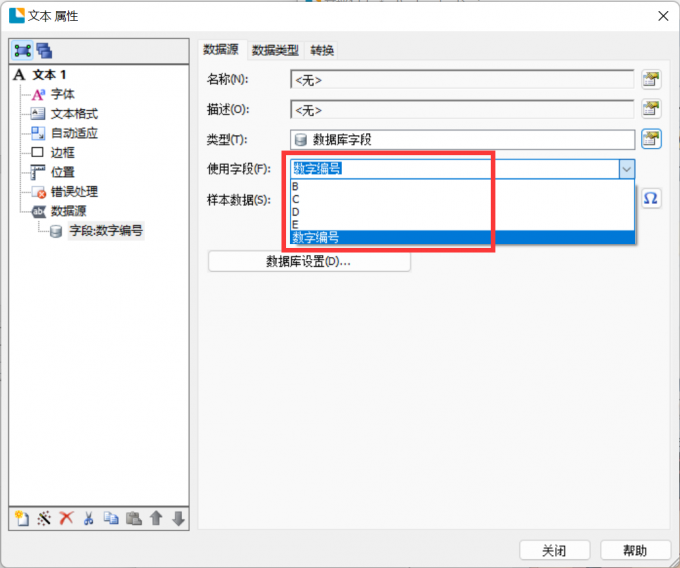Click the database cylinder icon beside 字段:数字编号
680x568 pixels.
(56, 231)
